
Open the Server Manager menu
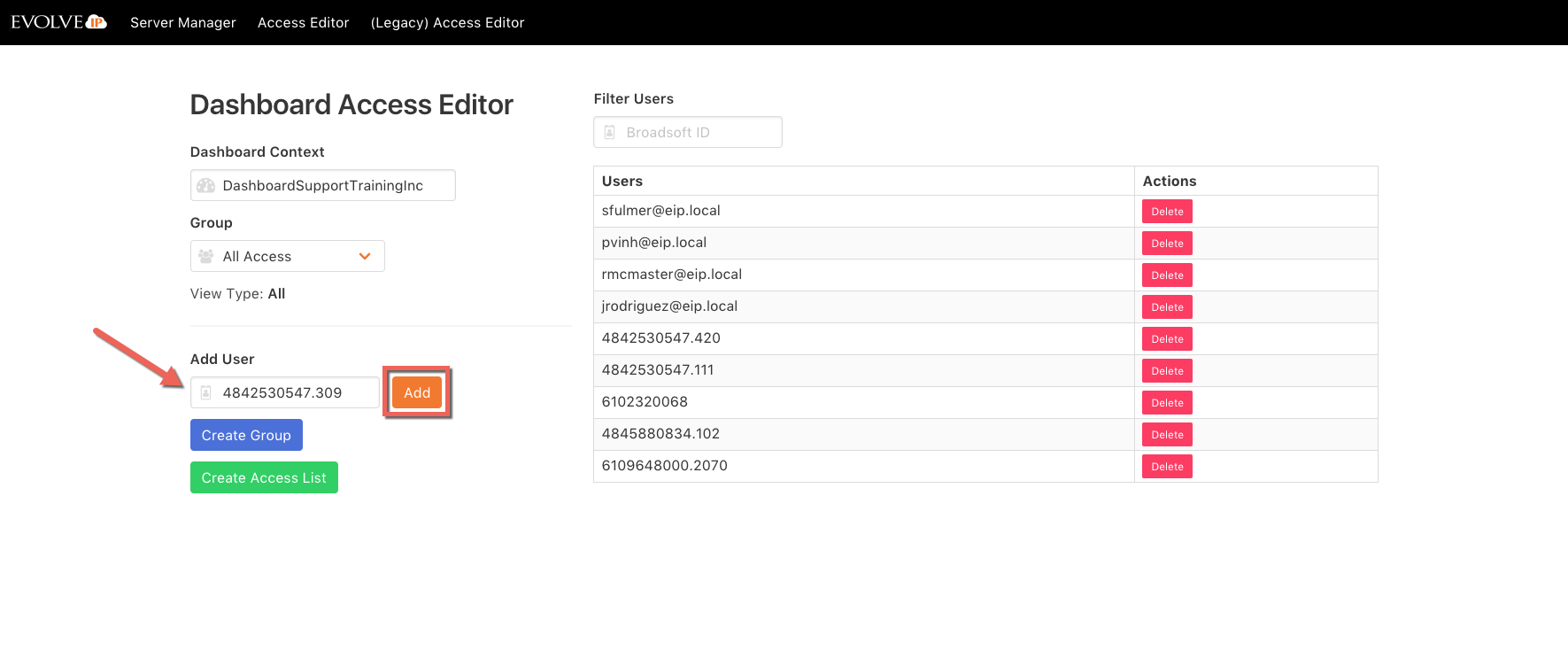[x=183, y=23]
